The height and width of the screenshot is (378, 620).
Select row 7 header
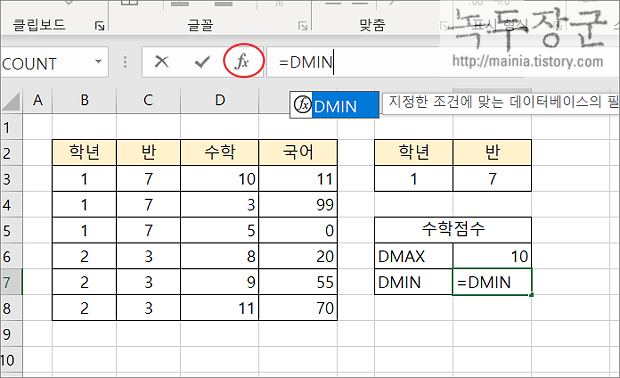pyautogui.click(x=11, y=282)
